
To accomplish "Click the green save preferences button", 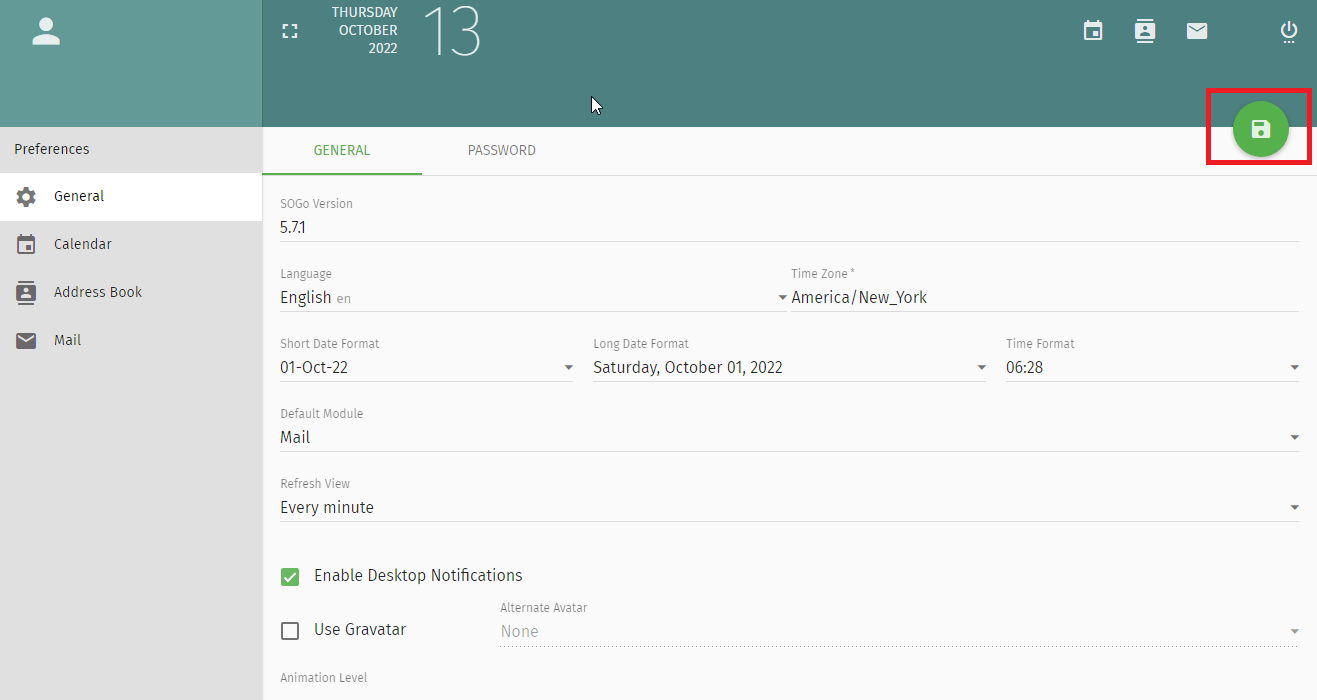I will [1261, 129].
